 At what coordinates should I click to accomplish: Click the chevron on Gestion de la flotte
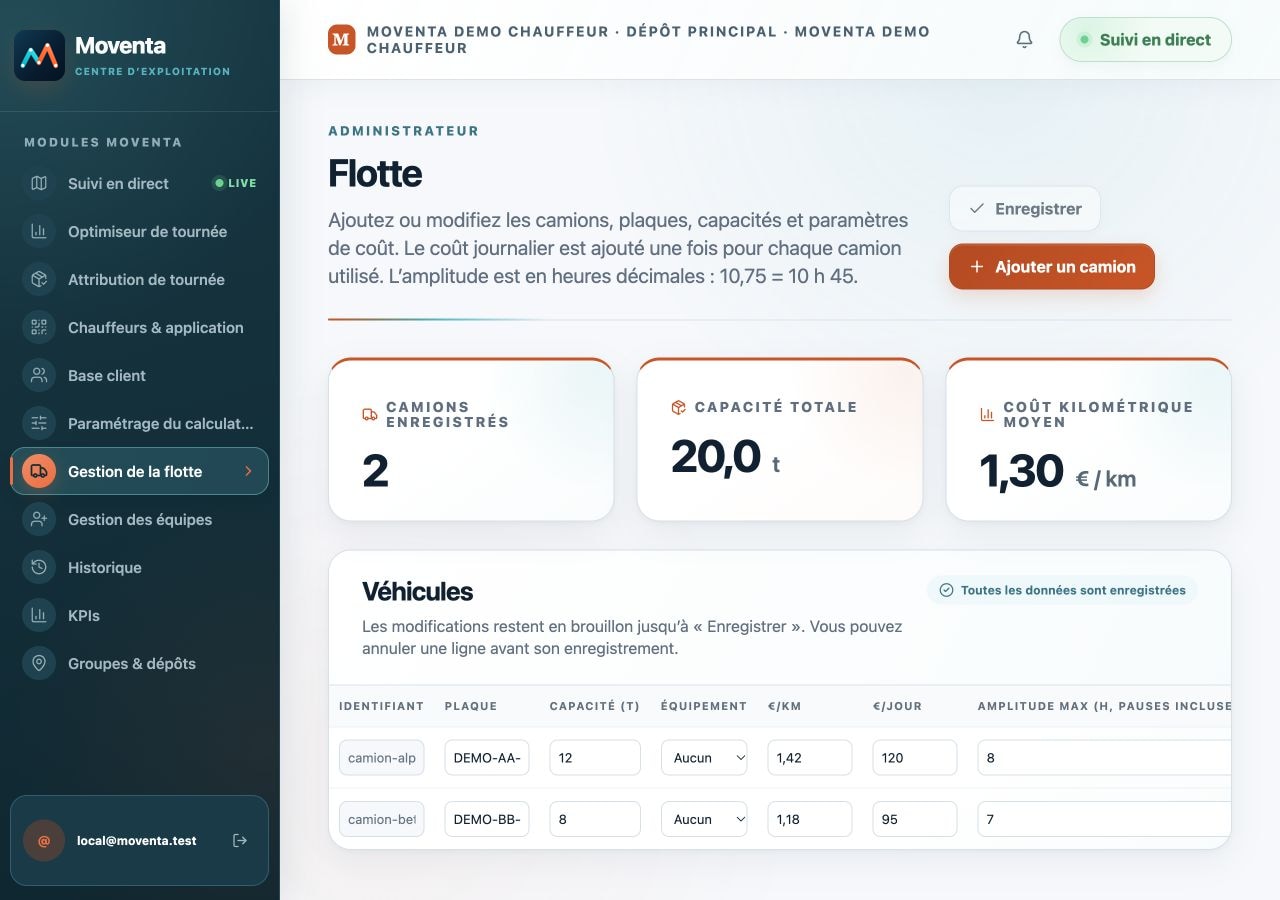(x=248, y=471)
